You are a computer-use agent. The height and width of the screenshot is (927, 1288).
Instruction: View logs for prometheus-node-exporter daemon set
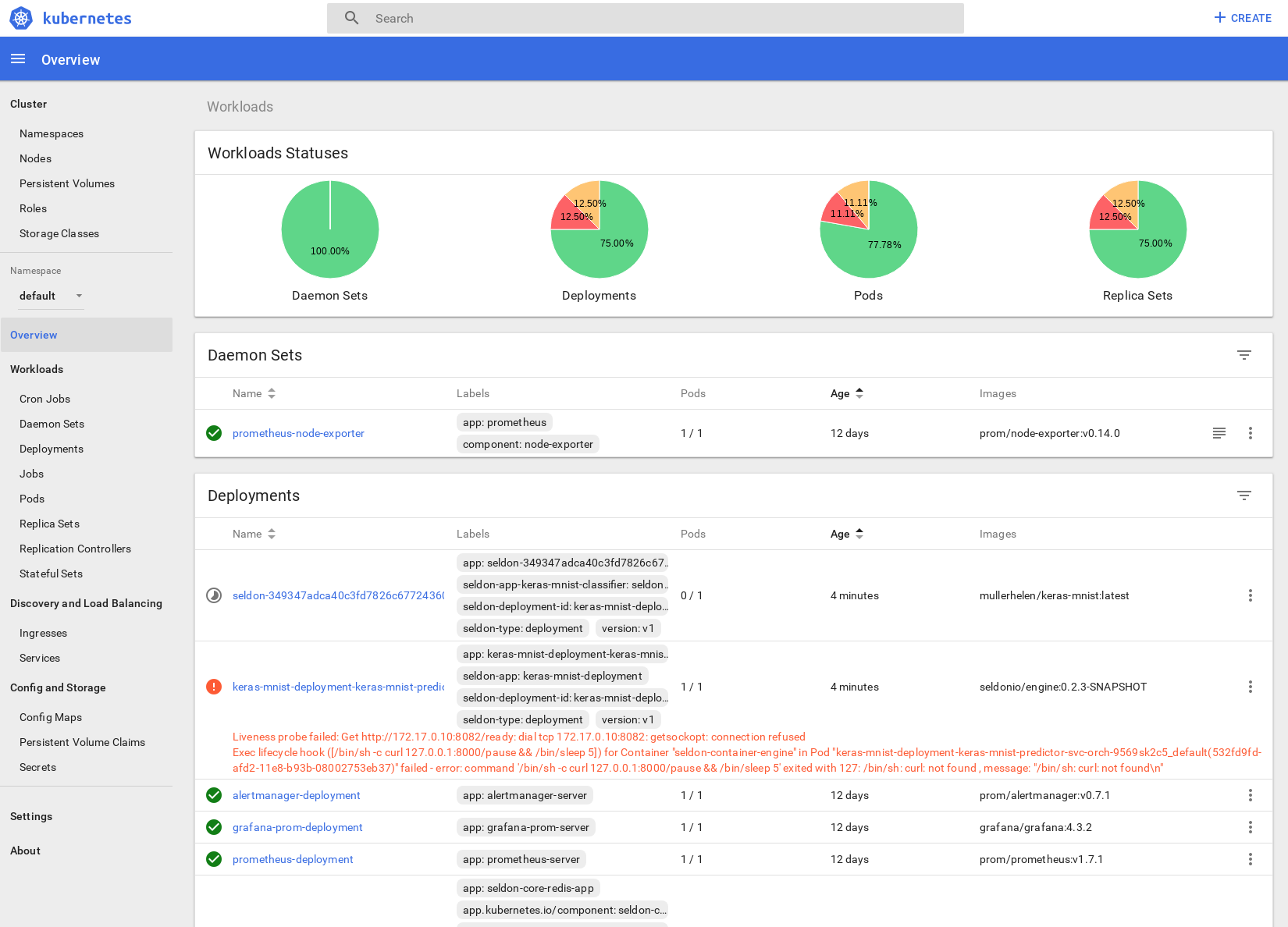coord(1219,432)
